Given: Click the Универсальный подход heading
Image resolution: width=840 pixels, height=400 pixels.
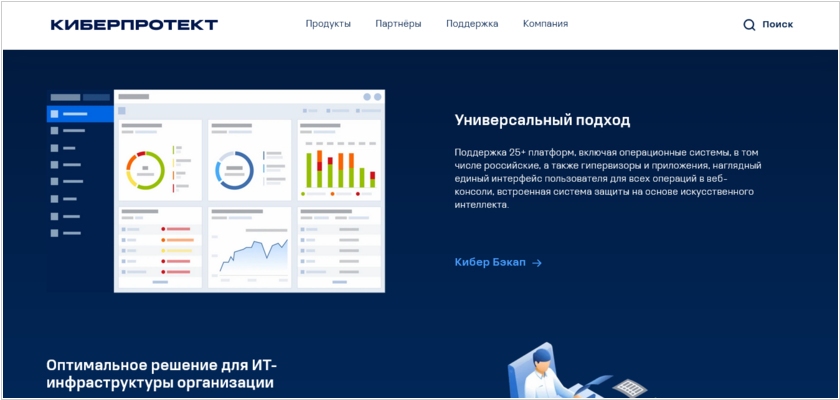Looking at the screenshot, I should [x=542, y=120].
